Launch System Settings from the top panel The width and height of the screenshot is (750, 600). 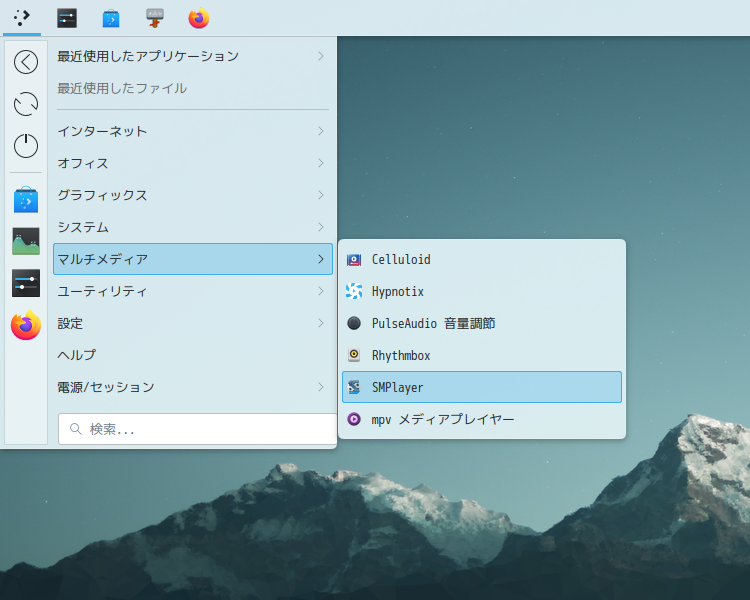click(x=67, y=18)
